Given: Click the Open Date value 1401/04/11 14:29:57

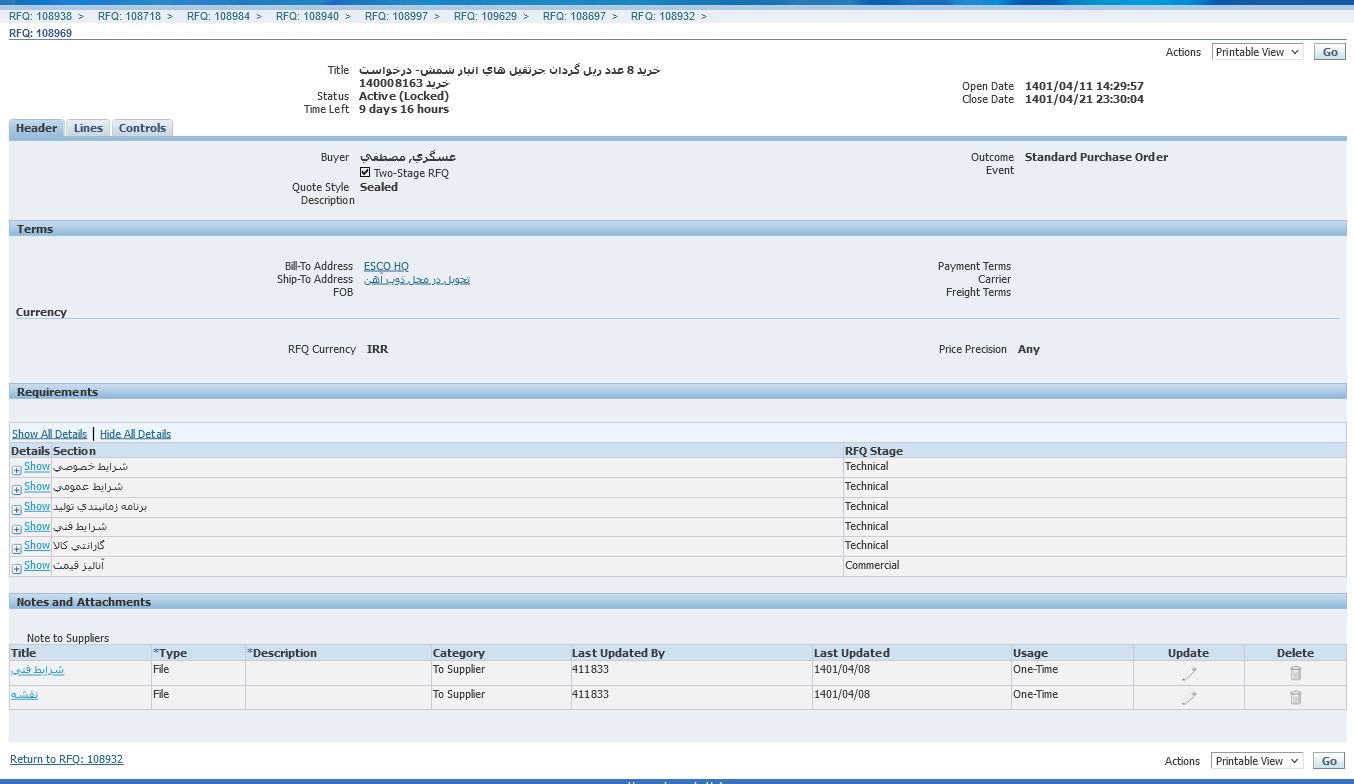Looking at the screenshot, I should (1084, 86).
